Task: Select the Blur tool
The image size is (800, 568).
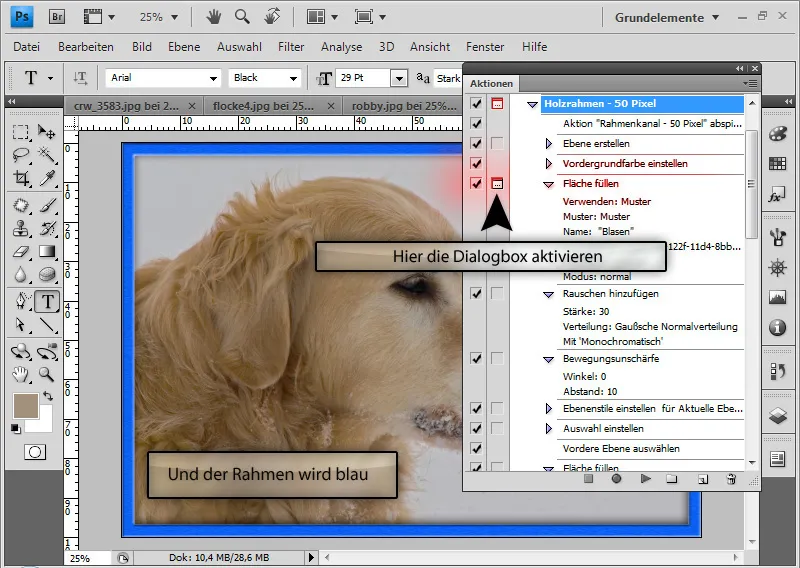Action: coord(20,275)
